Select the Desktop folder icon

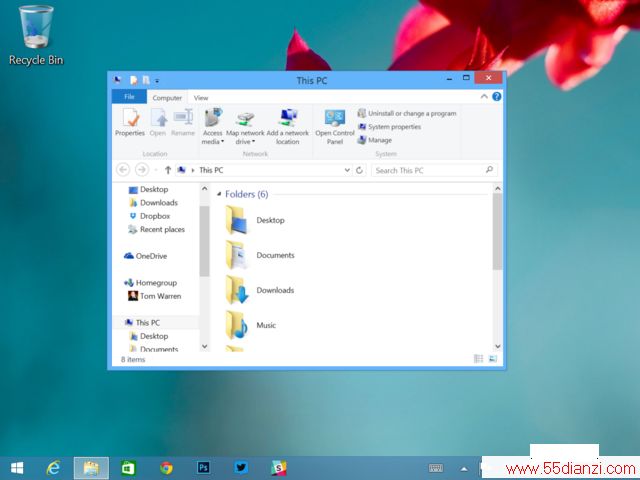pos(237,220)
